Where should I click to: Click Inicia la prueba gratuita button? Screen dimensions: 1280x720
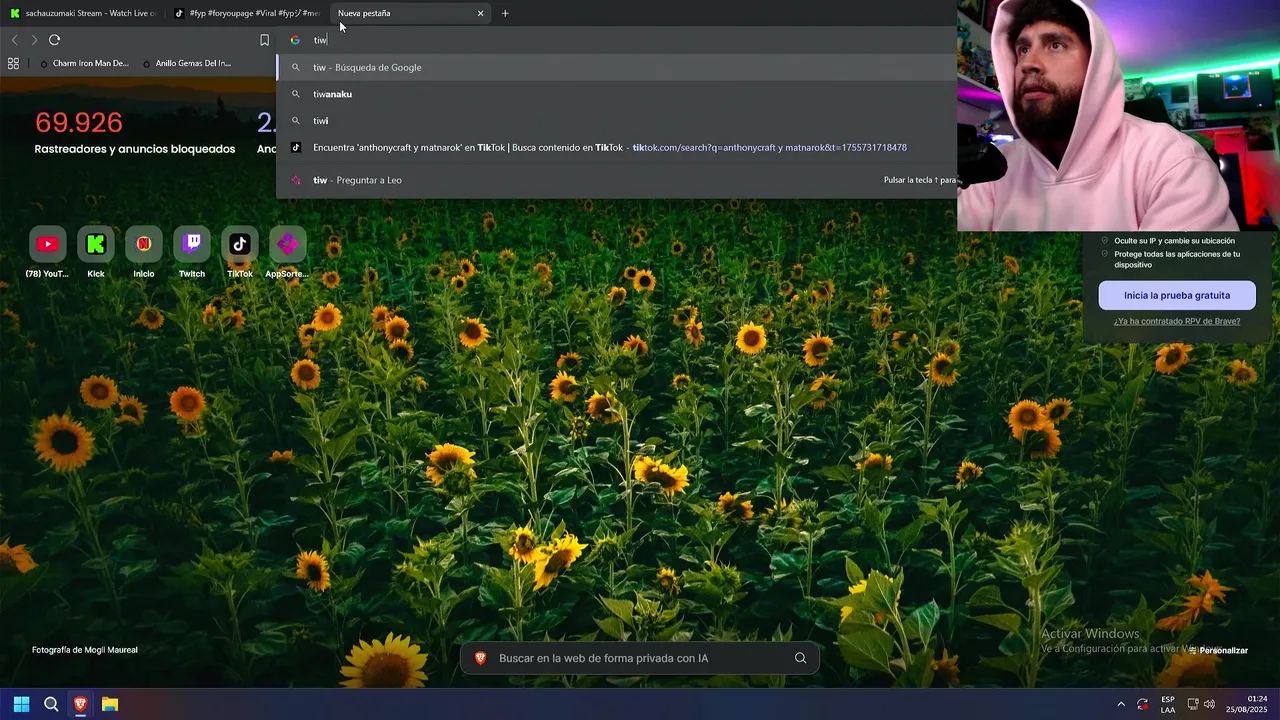(x=1177, y=295)
